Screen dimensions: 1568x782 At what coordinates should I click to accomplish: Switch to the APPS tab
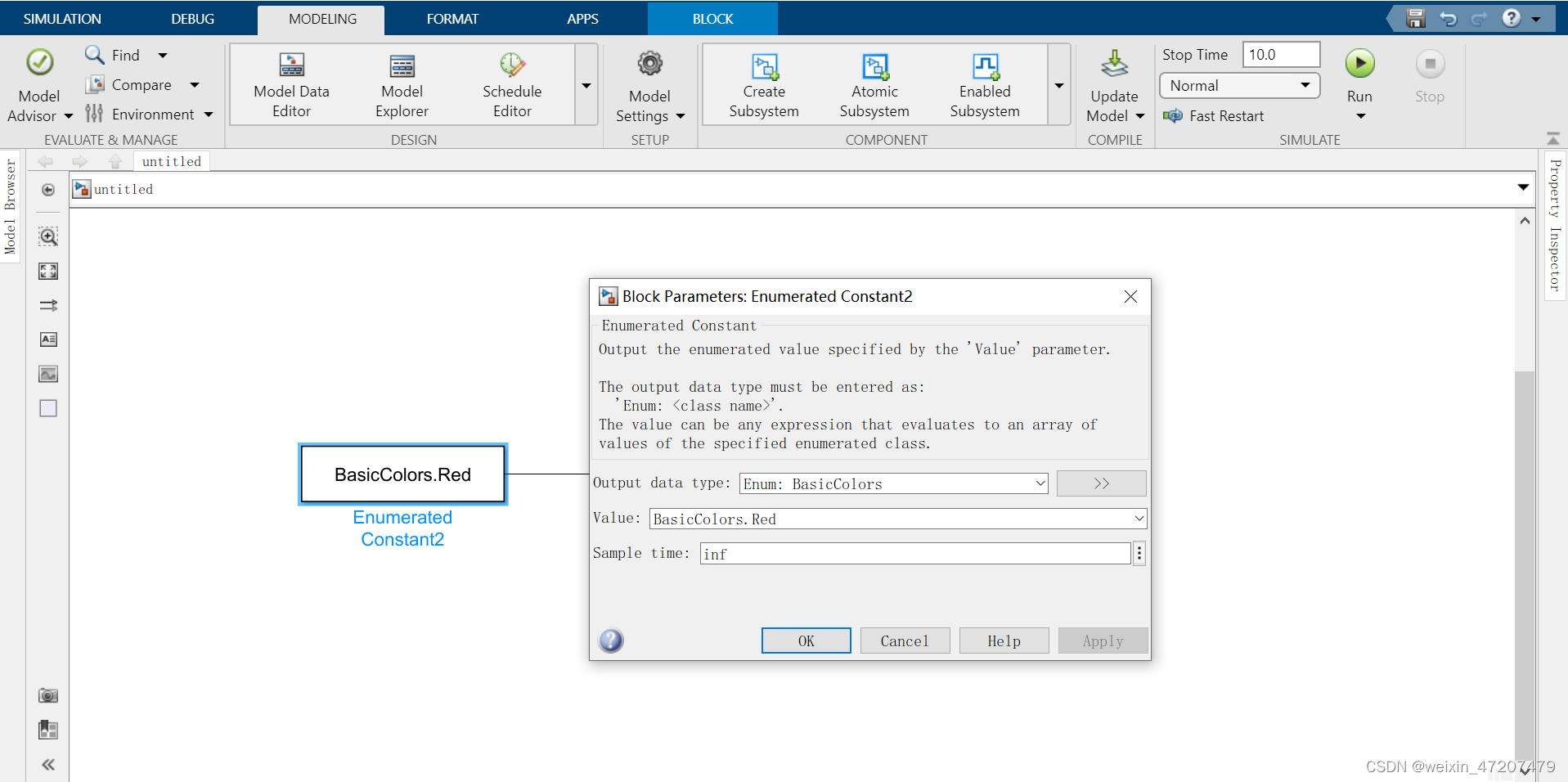click(x=583, y=19)
